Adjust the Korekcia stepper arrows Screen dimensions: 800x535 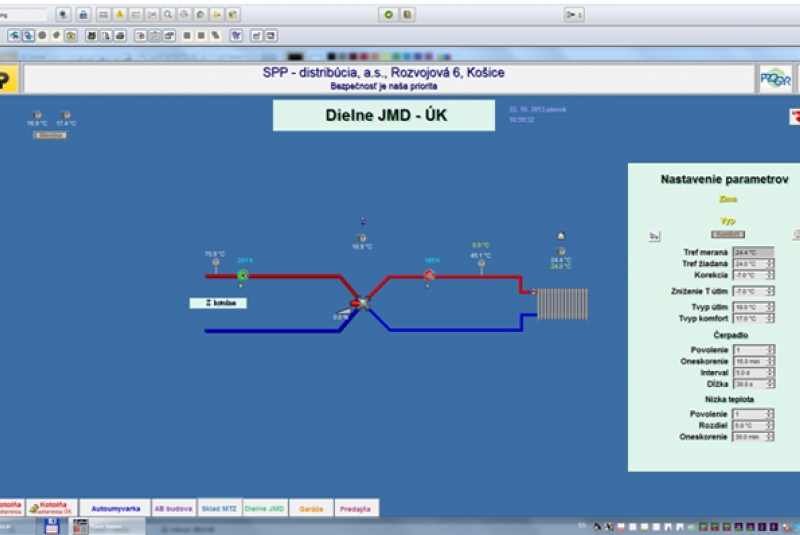(770, 275)
